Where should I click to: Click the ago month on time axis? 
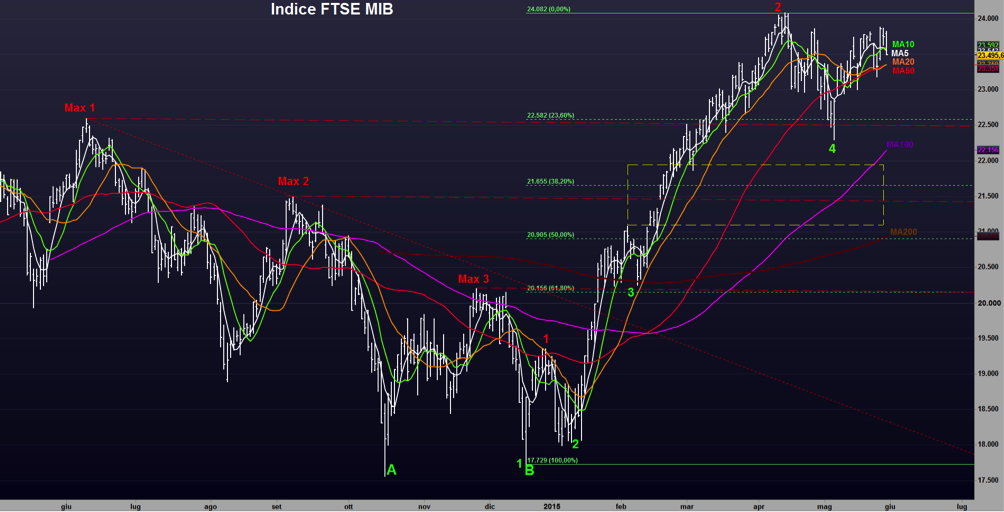210,506
